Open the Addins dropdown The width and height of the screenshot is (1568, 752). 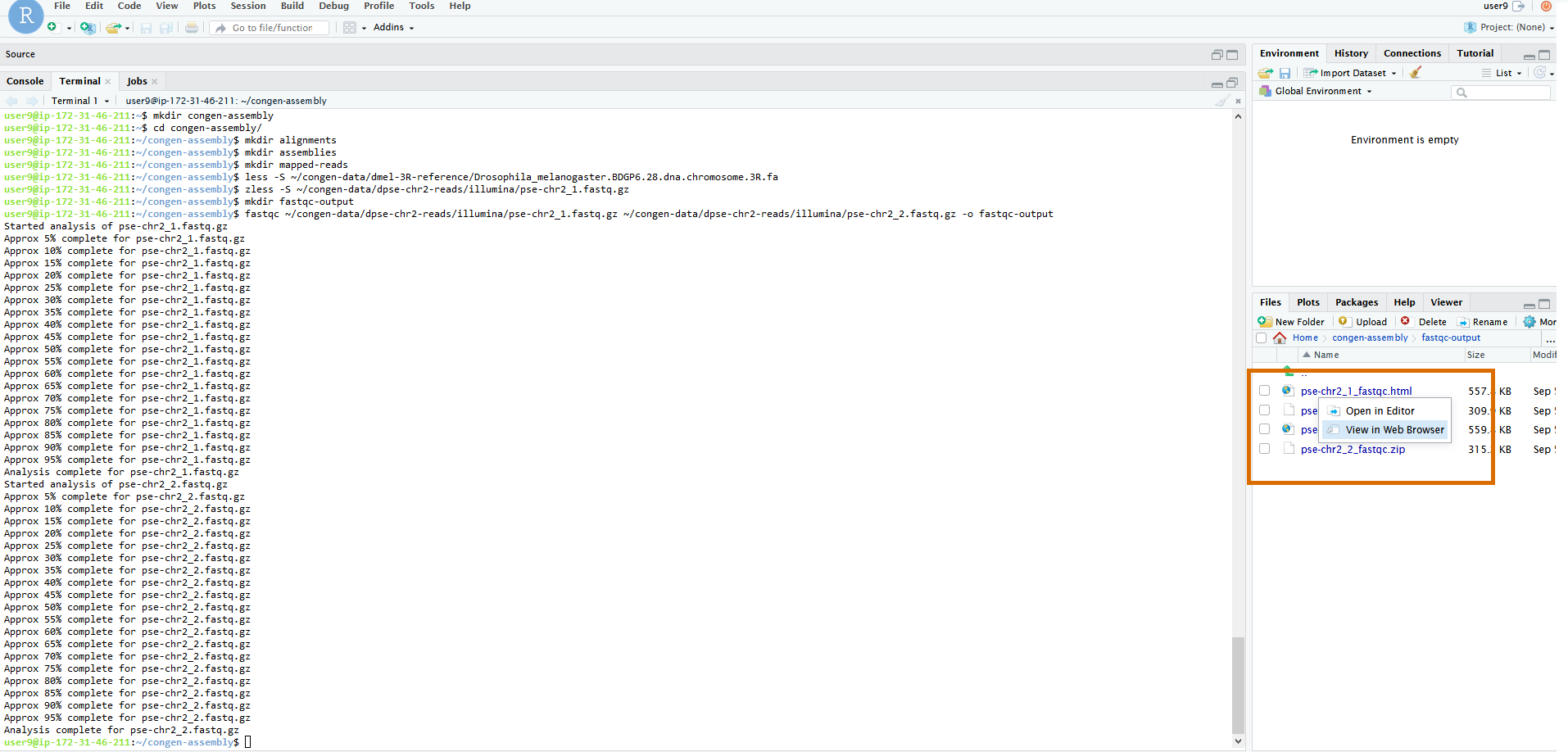point(393,28)
